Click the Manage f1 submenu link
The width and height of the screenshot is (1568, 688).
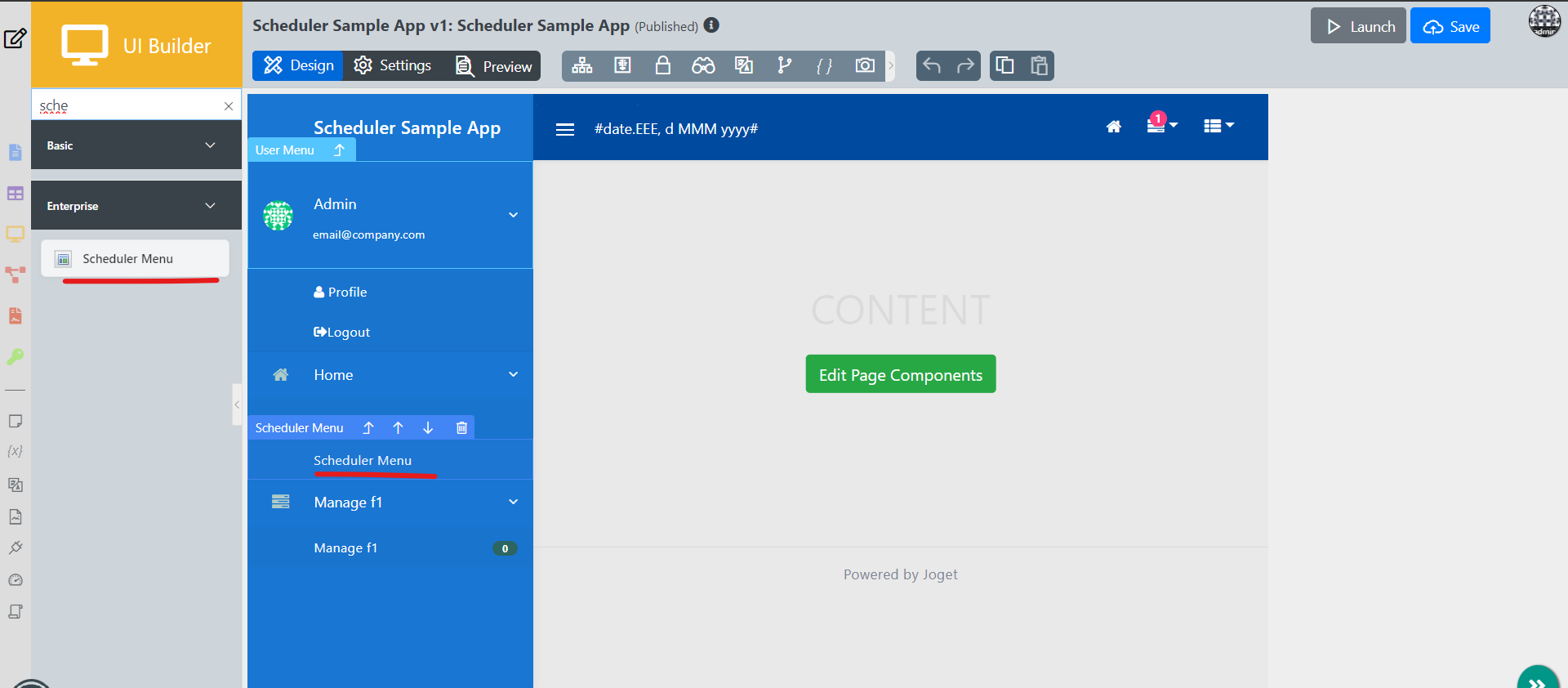[x=345, y=547]
